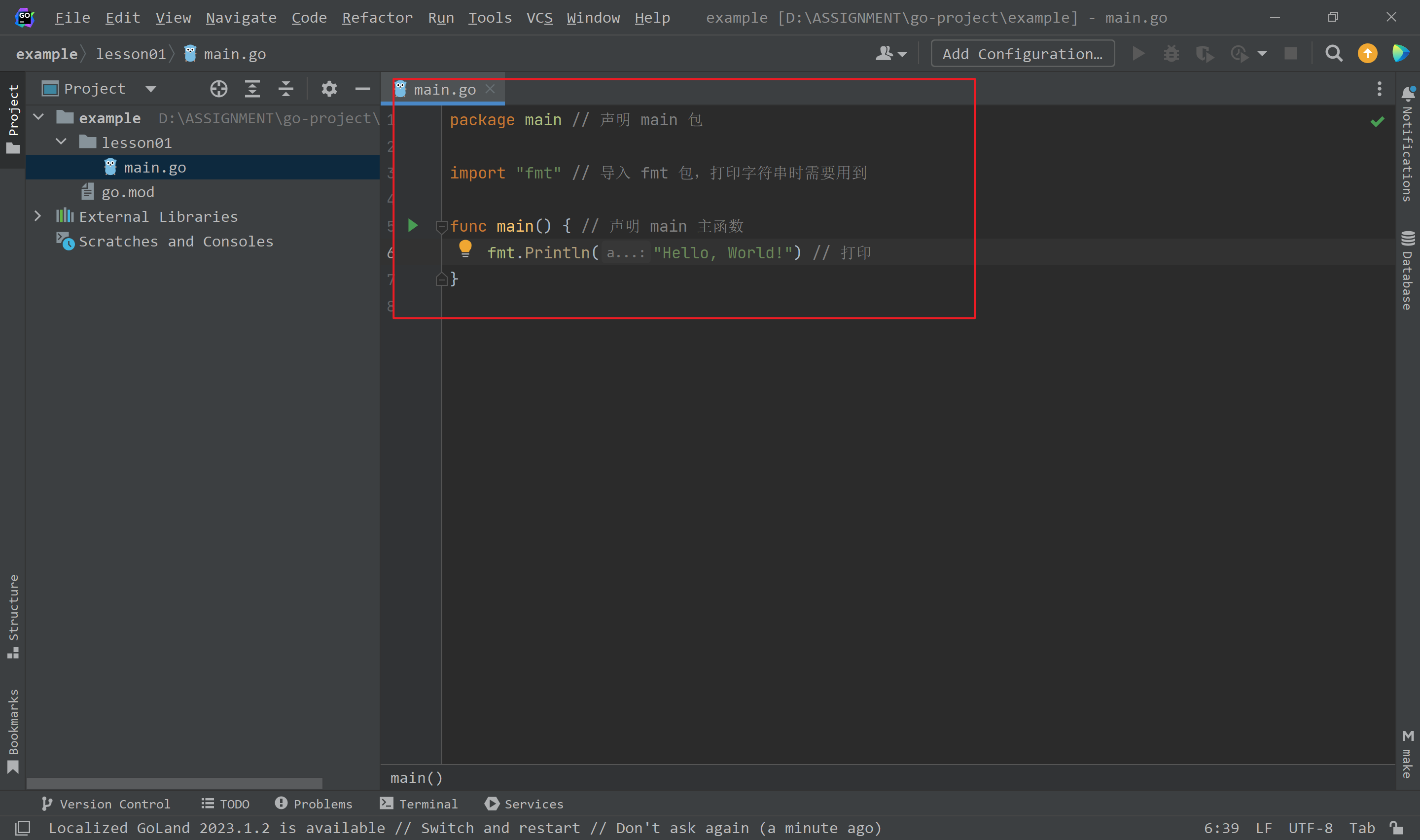Switch to the Terminal tab
Viewport: 1420px width, 840px height.
[419, 804]
